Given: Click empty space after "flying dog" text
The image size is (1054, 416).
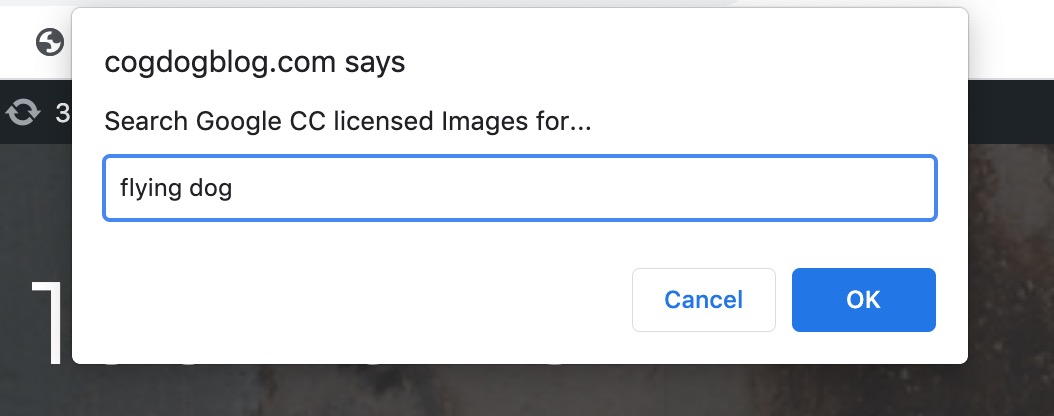Looking at the screenshot, I should tap(578, 188).
